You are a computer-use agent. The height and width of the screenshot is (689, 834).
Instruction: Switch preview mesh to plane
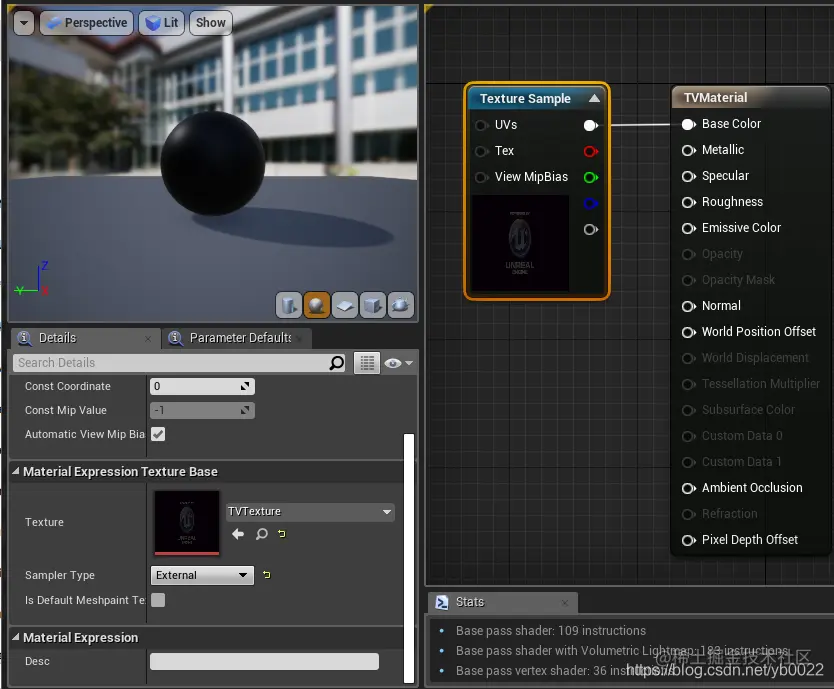[x=345, y=305]
